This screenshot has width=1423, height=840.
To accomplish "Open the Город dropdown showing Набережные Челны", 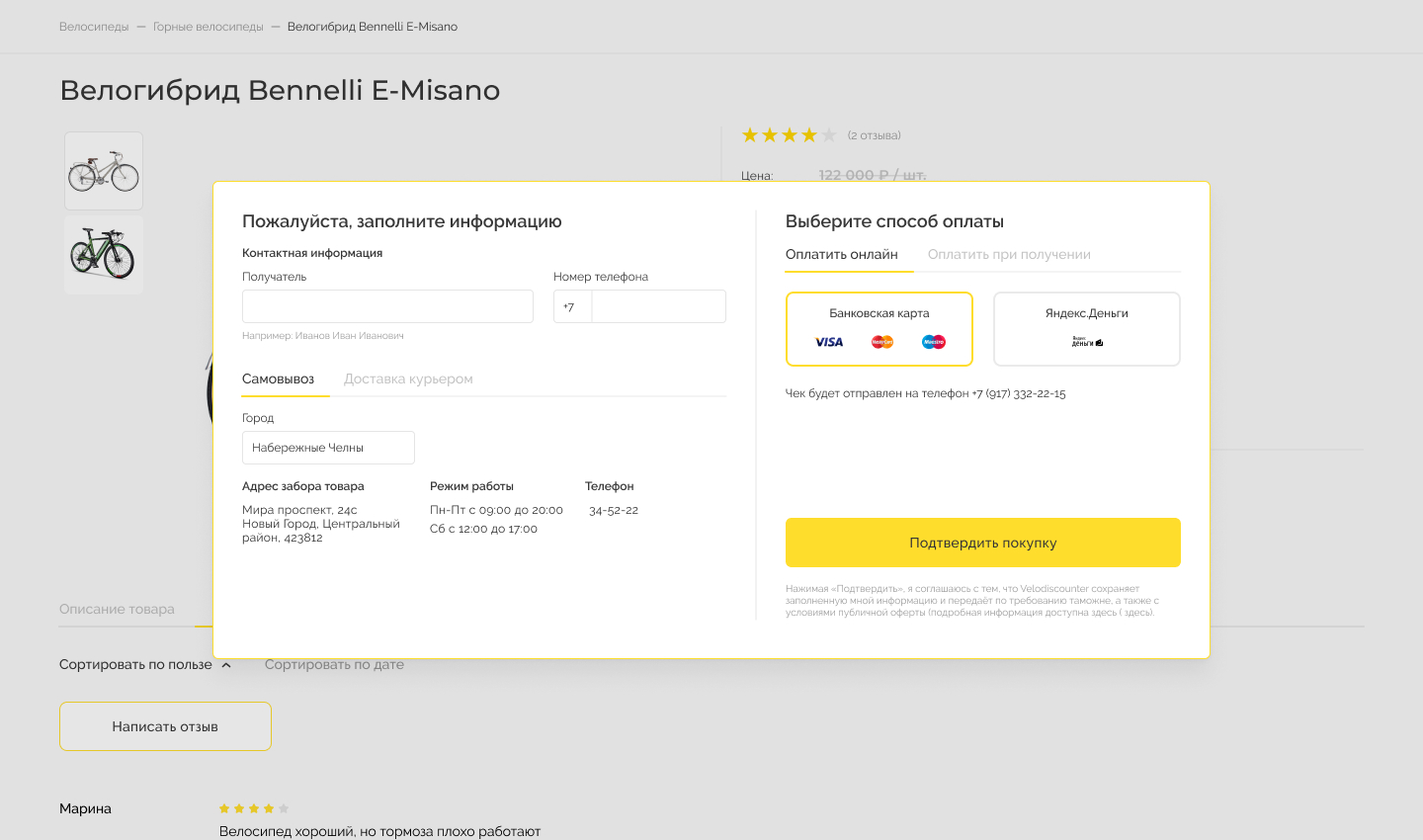I will pos(328,448).
